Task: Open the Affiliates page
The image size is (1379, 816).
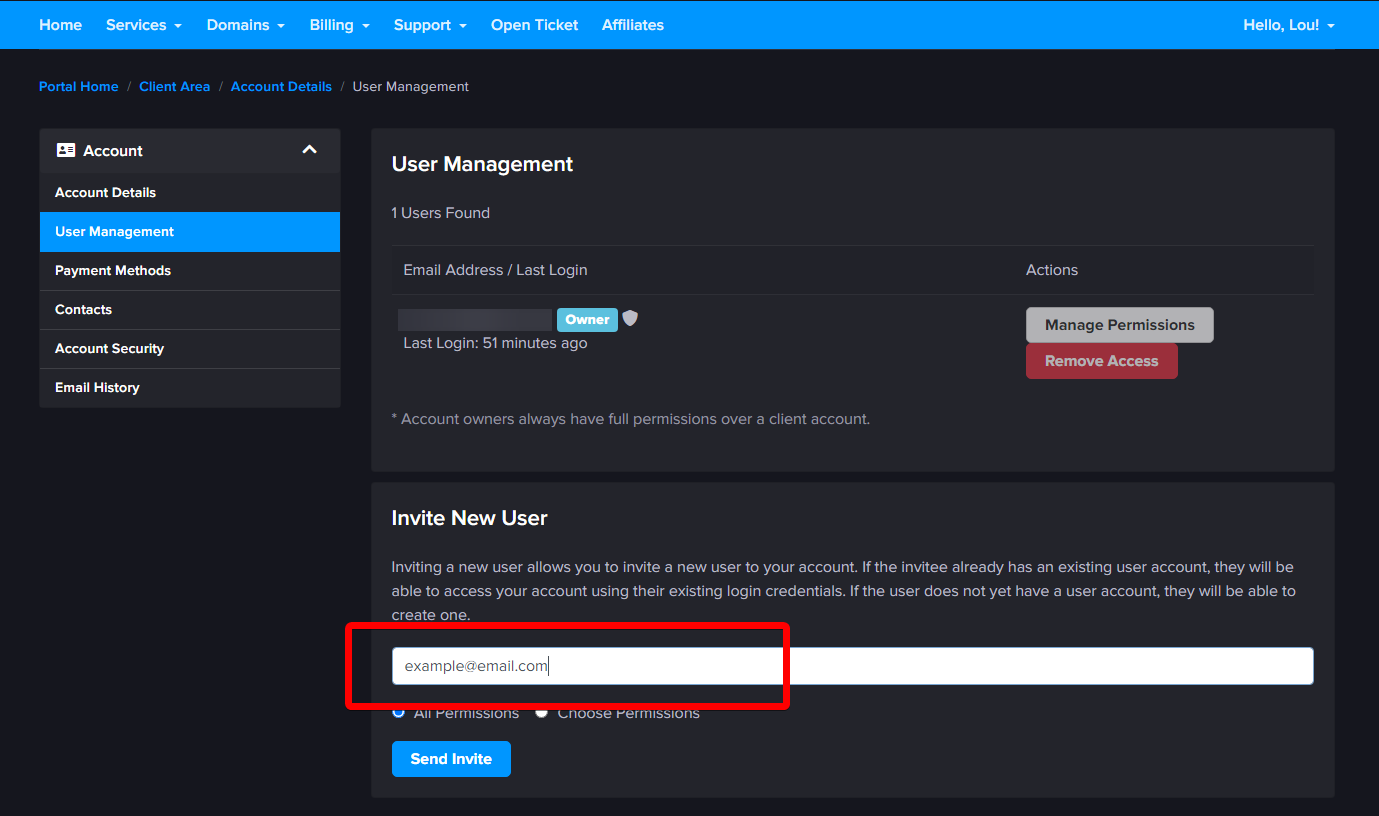Action: [x=633, y=25]
